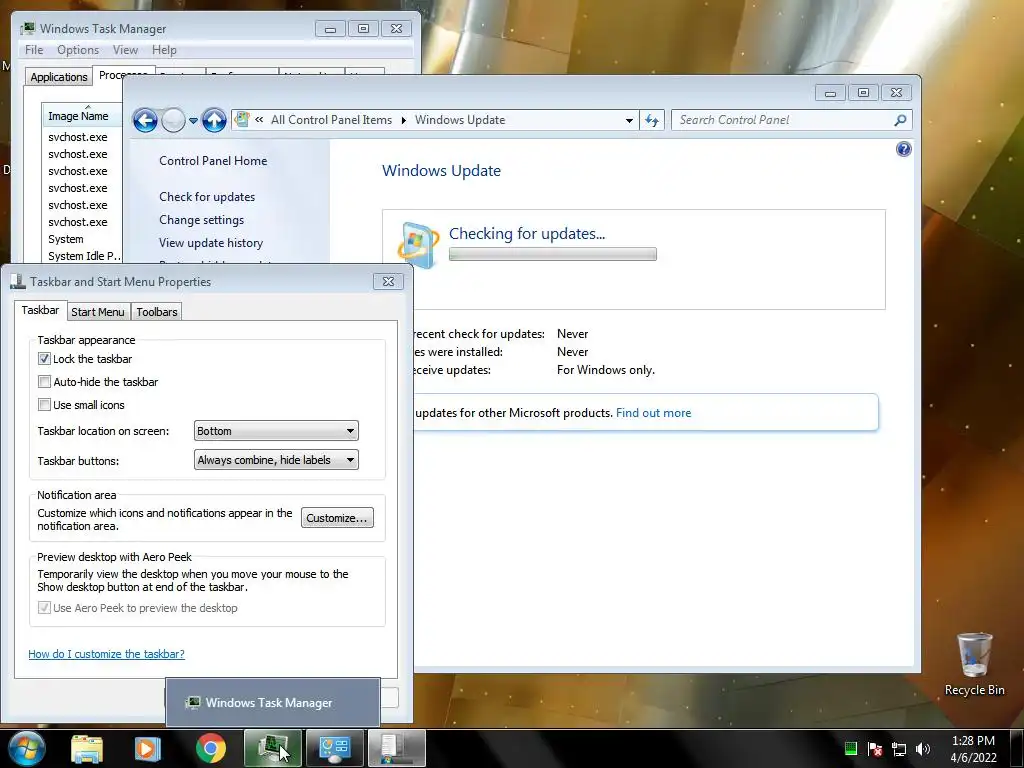
Task: Click the disabled Use Aero Peek checkbox
Action: pos(44,607)
